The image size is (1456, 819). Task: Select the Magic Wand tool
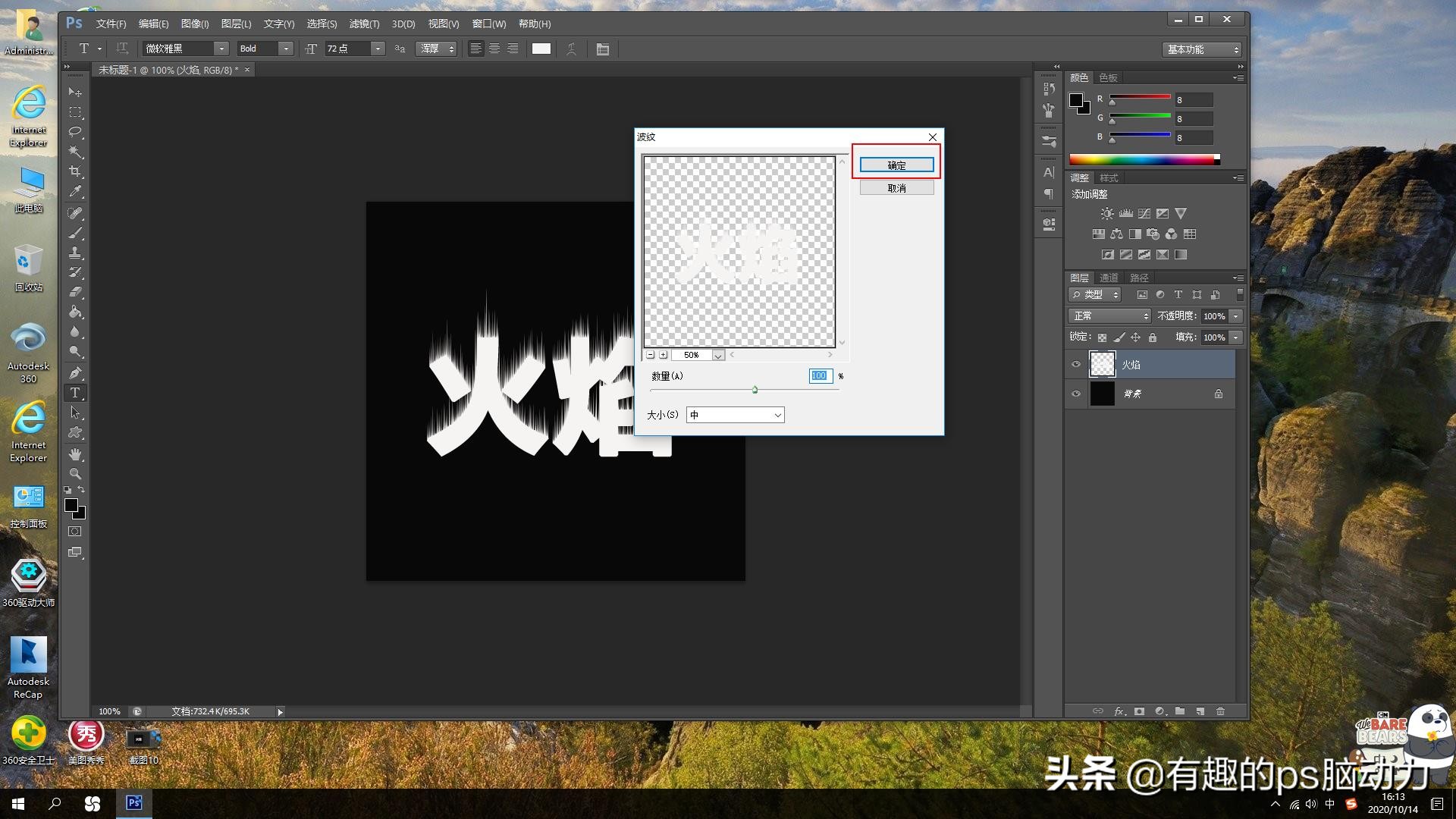(x=75, y=152)
